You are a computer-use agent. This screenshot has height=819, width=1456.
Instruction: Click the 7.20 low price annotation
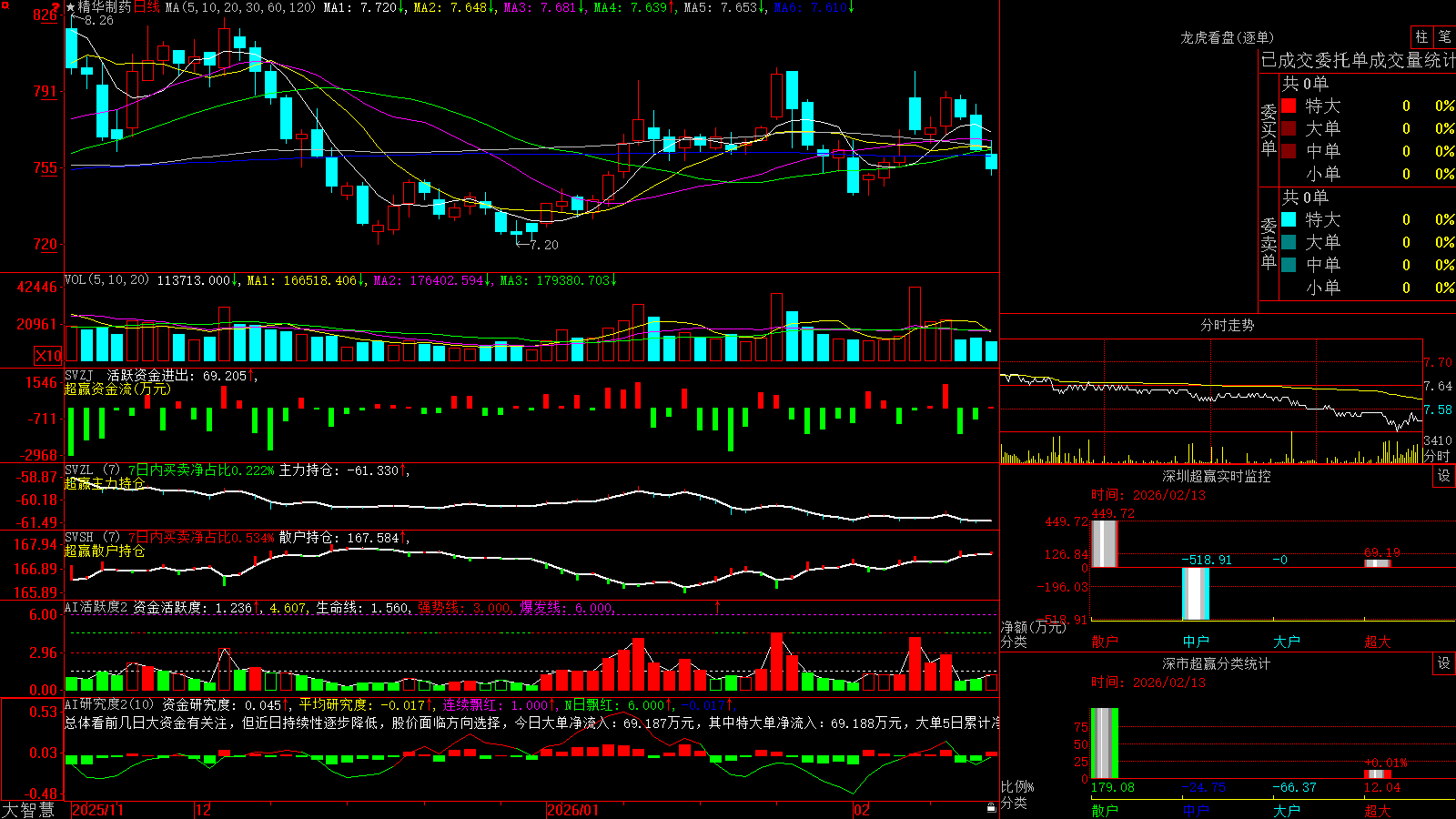point(544,245)
